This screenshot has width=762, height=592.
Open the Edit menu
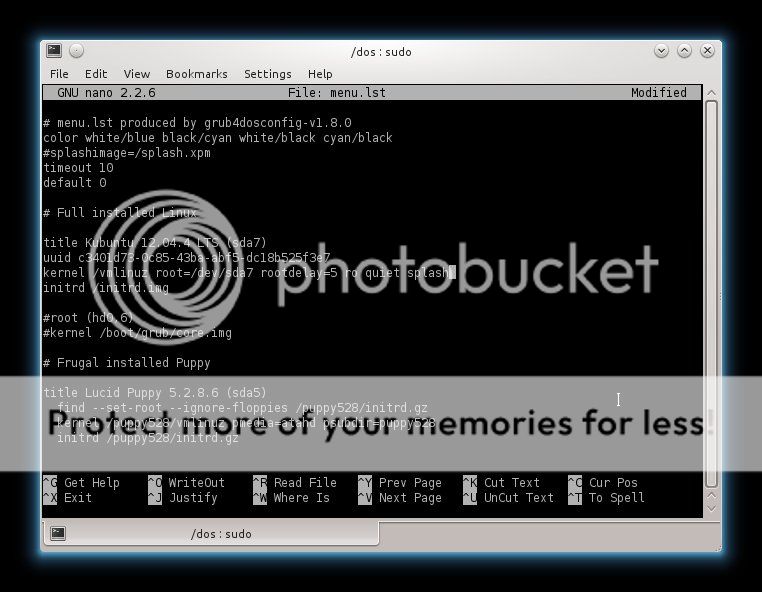click(96, 74)
